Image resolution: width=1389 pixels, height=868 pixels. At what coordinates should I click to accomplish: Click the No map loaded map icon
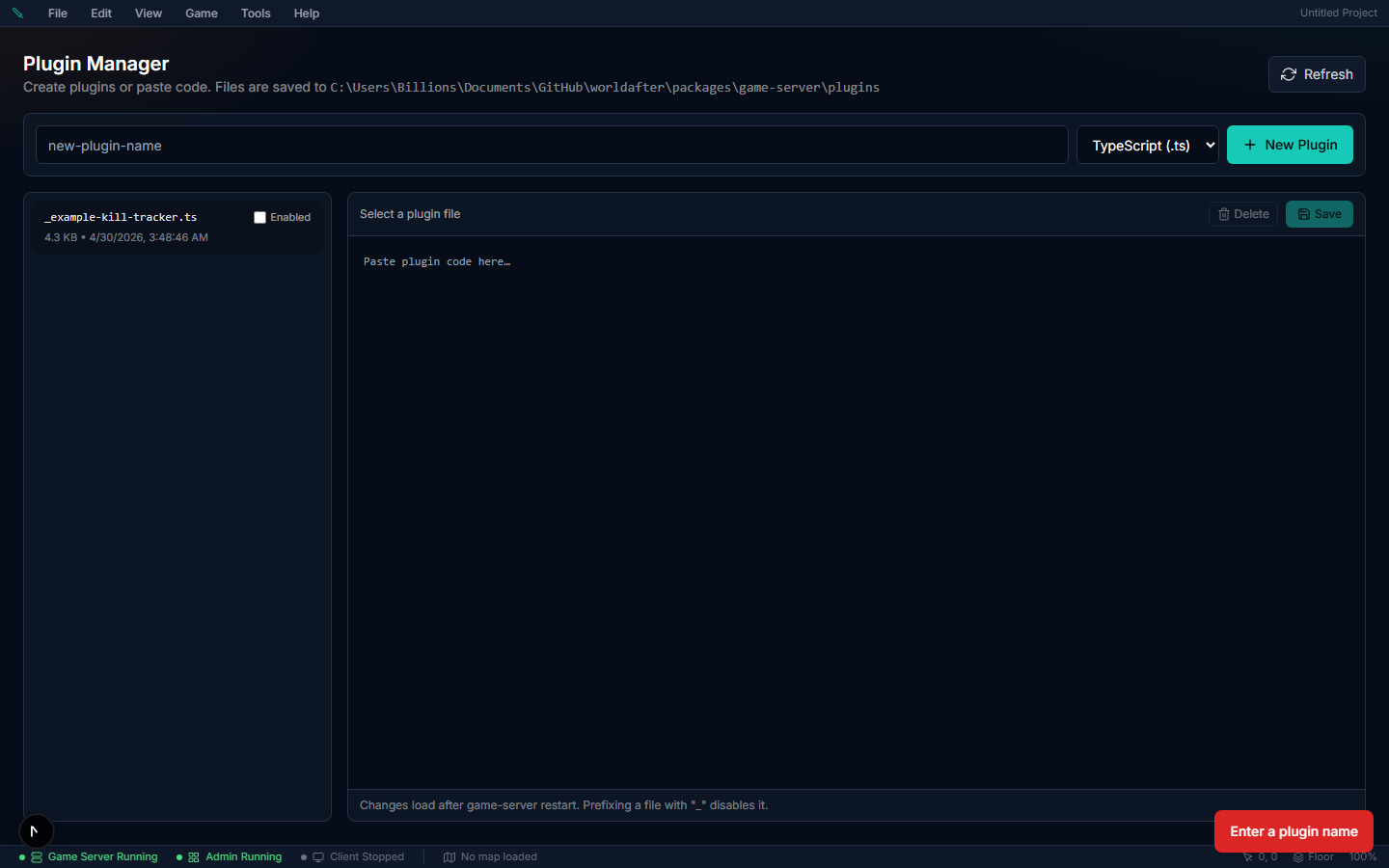coord(449,857)
